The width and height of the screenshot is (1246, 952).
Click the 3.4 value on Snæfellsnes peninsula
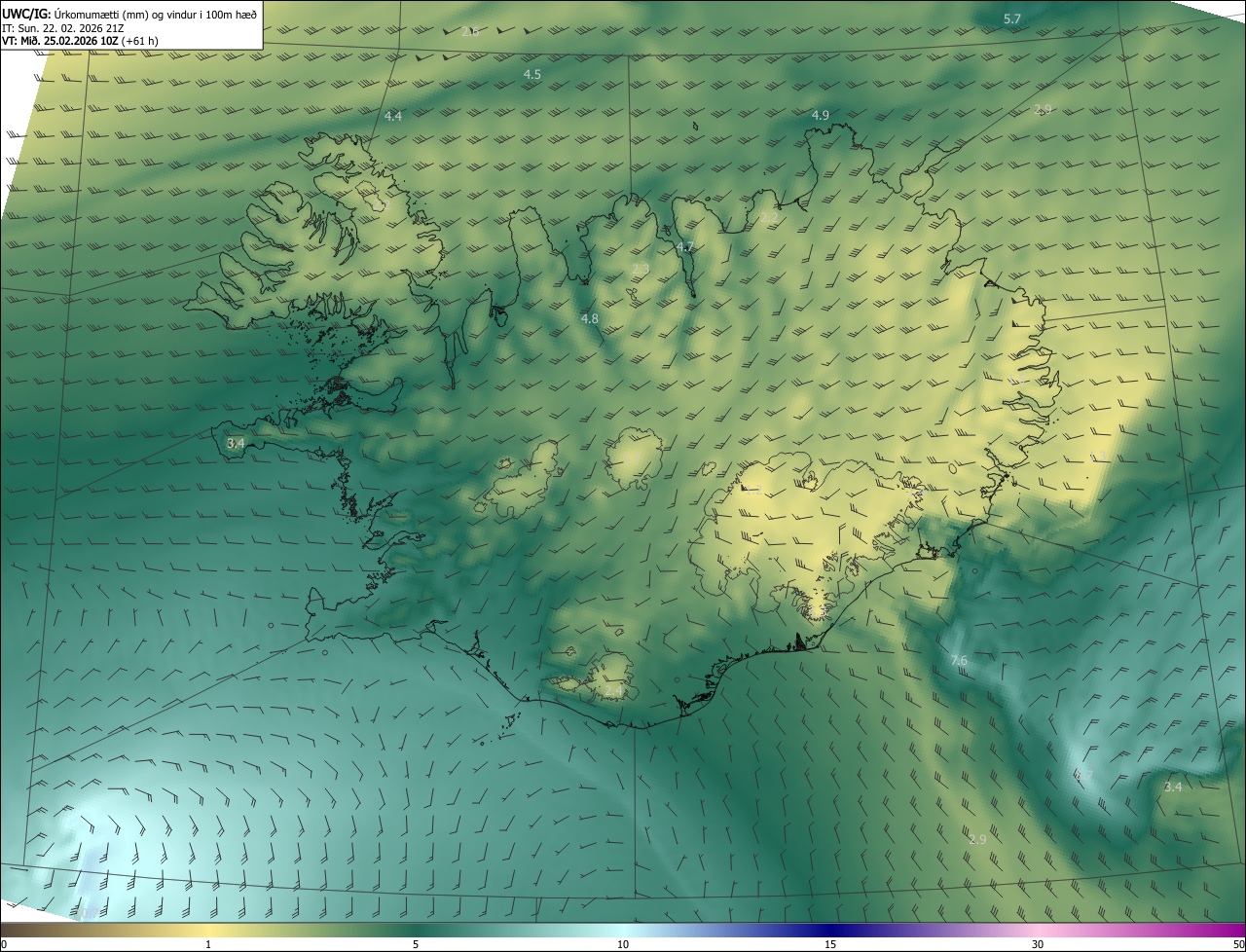coord(236,443)
